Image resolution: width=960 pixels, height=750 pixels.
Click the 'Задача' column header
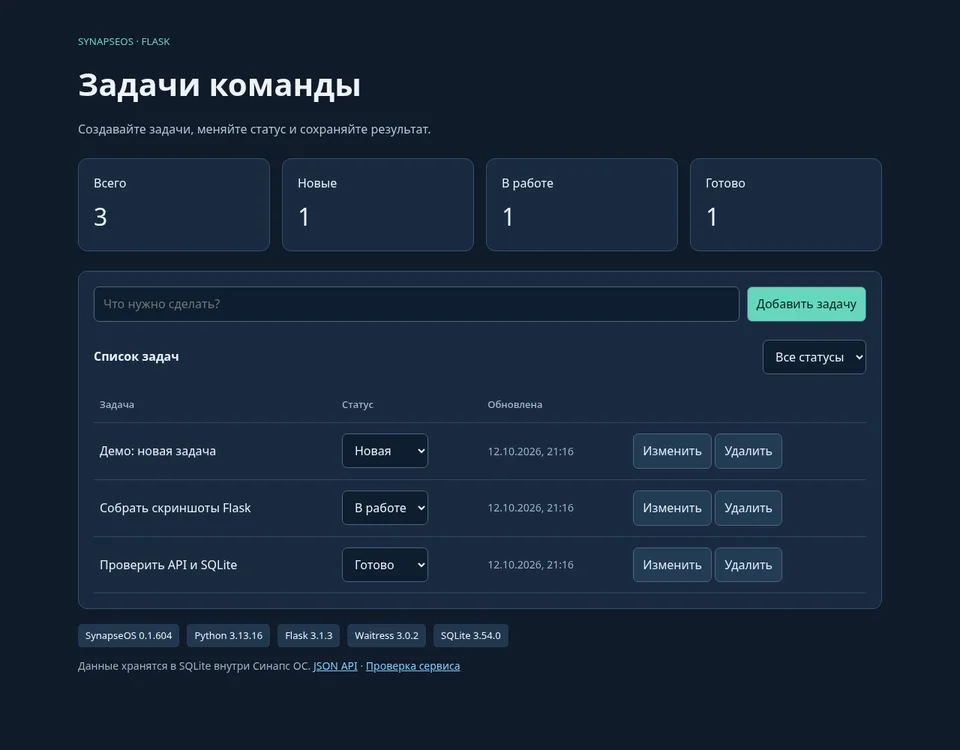(x=116, y=405)
